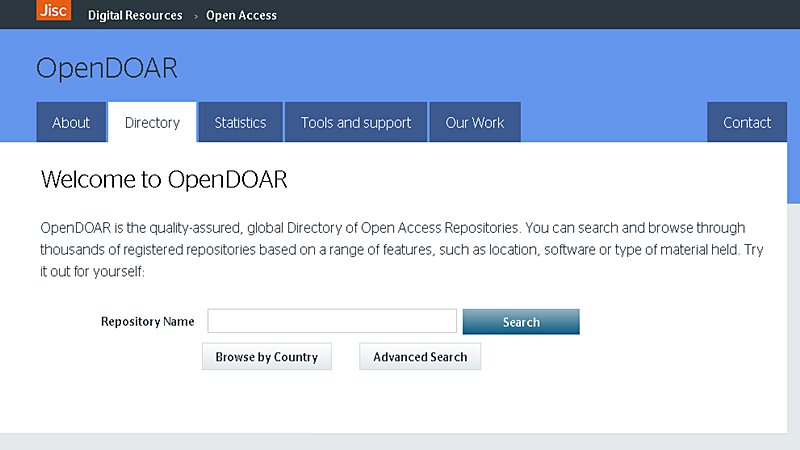Viewport: 800px width, 450px height.
Task: Click the paragraph starting 'OpenDOAR is the quality-assured'
Action: click(x=402, y=249)
